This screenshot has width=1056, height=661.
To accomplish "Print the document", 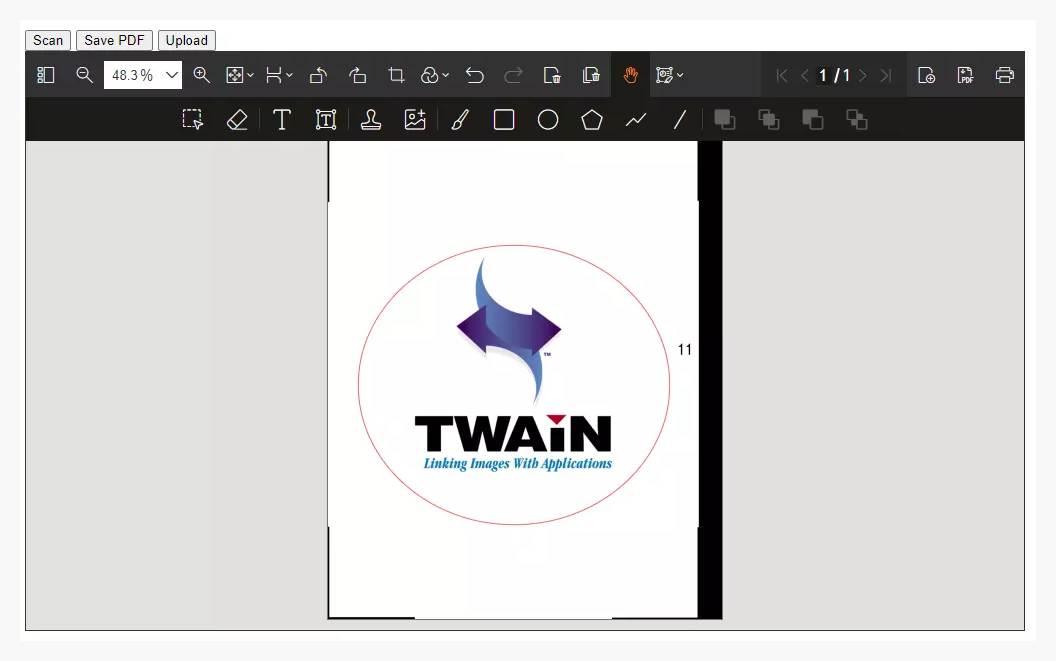I will [1005, 75].
